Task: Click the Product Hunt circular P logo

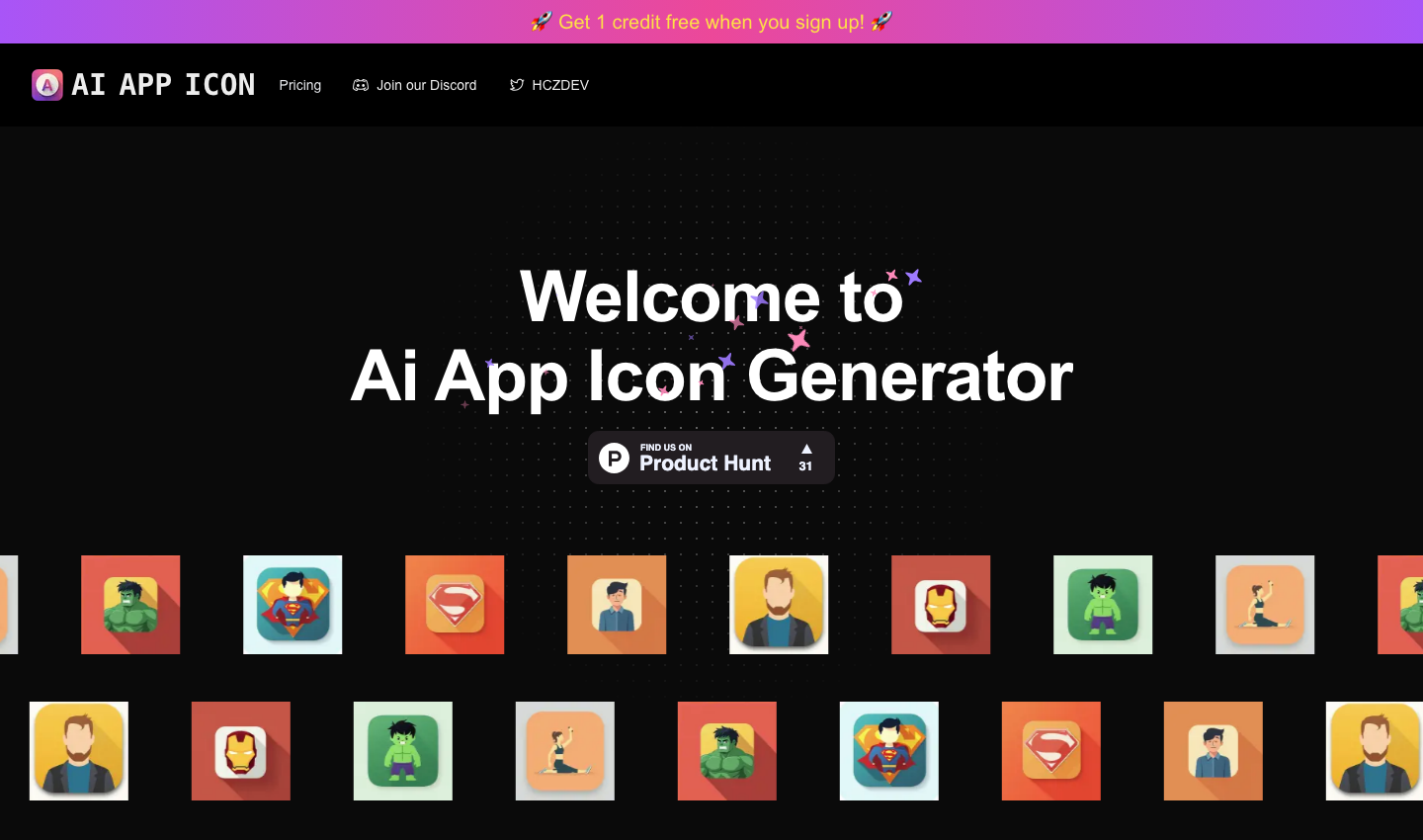Action: click(x=614, y=458)
